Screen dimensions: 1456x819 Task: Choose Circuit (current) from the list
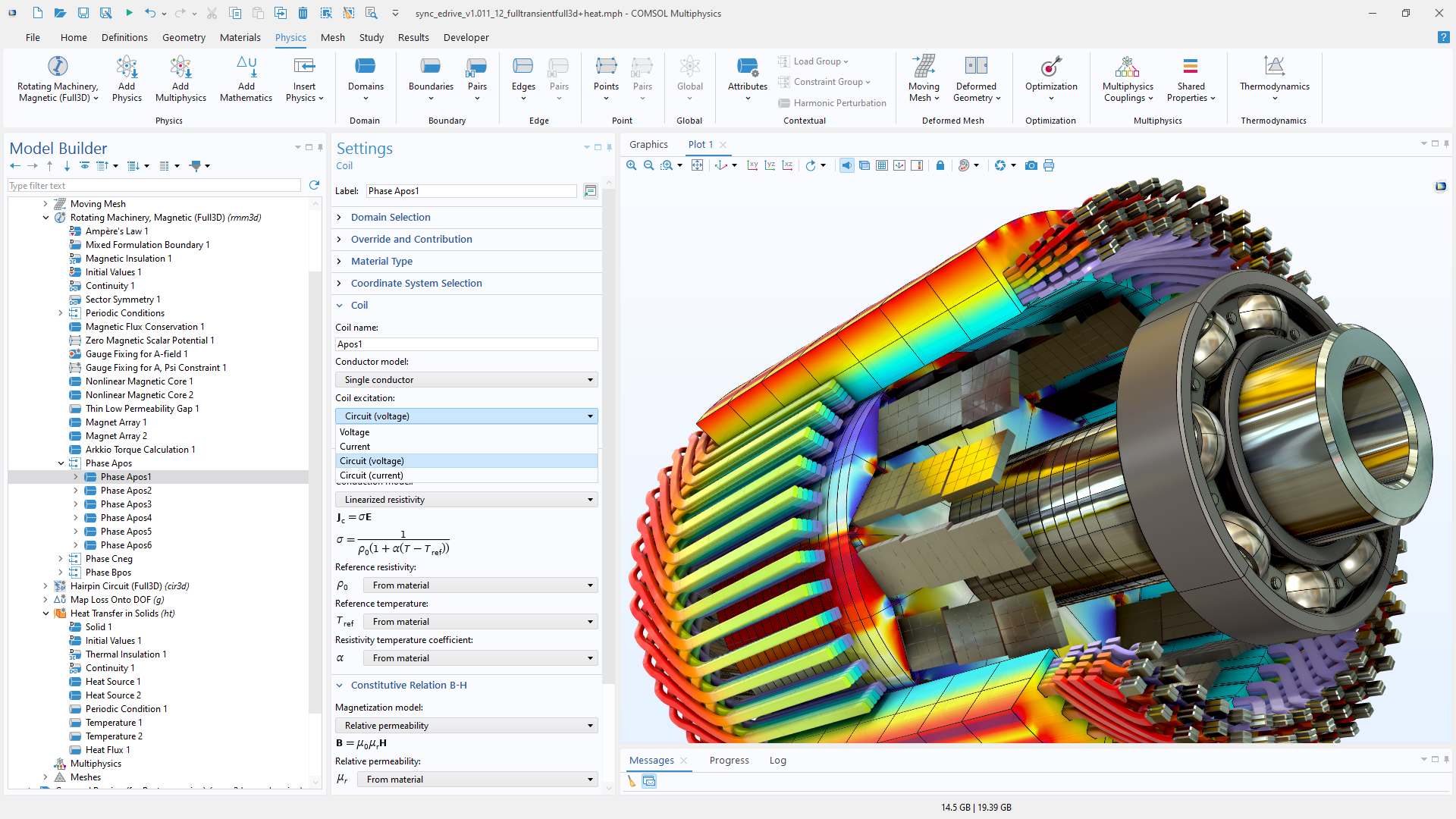tap(372, 475)
